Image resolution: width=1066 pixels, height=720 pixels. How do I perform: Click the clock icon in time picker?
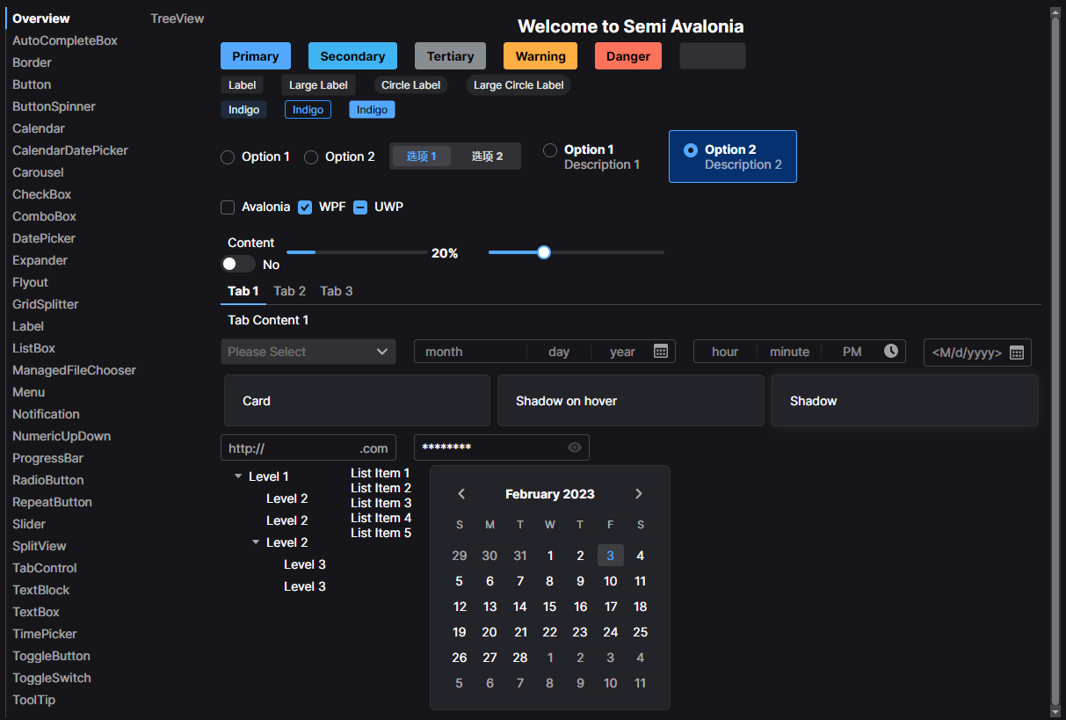(x=891, y=351)
